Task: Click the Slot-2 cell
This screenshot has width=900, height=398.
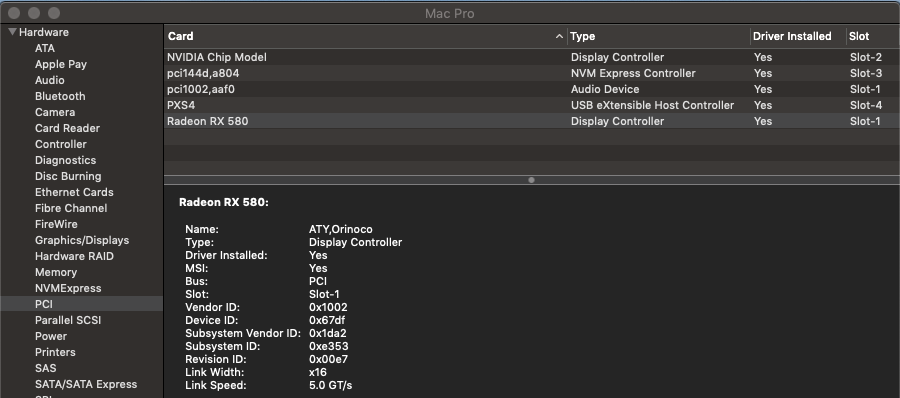Action: coord(866,57)
